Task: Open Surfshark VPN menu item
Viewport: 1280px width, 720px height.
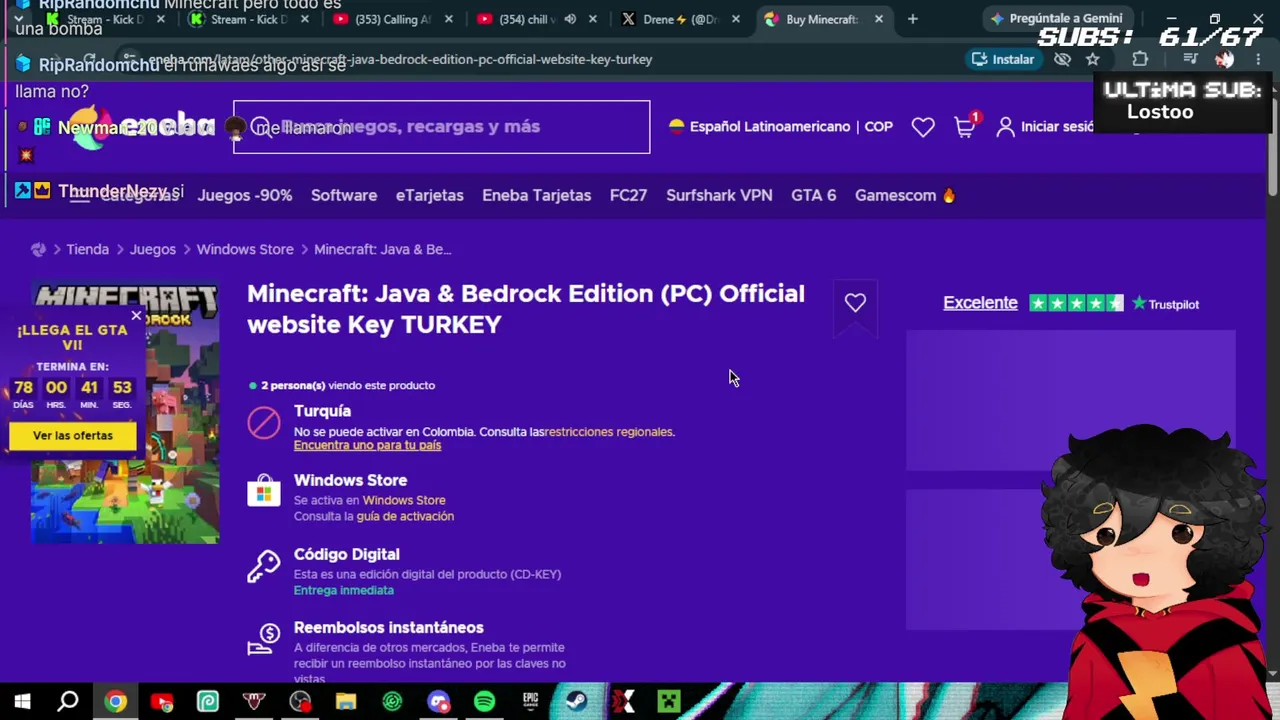Action: tap(720, 195)
